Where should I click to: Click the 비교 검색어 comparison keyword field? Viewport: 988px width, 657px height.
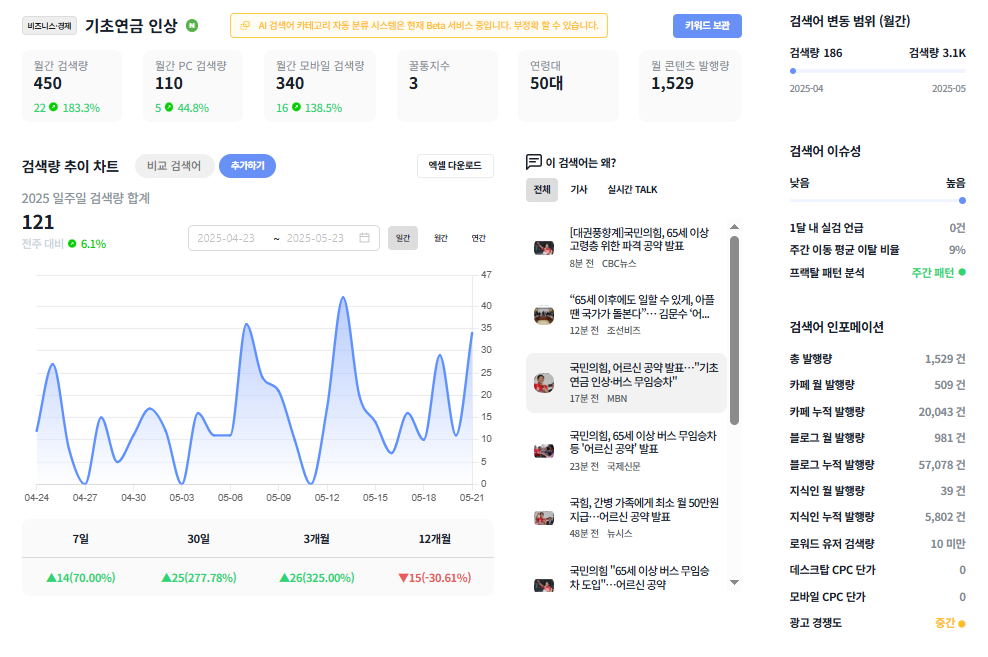coord(174,166)
